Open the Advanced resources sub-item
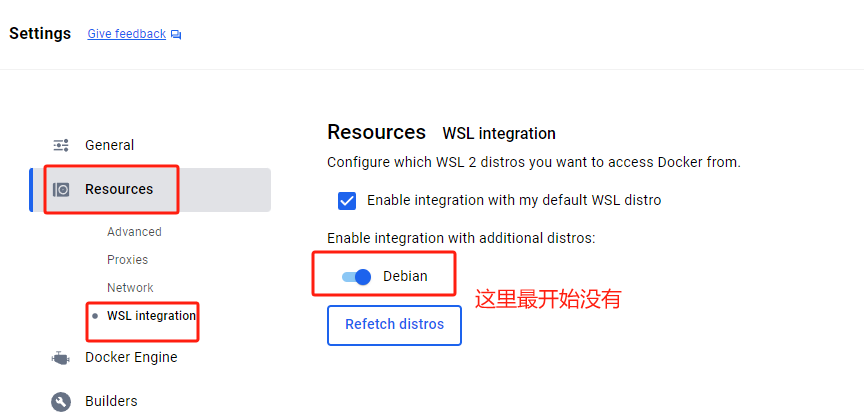This screenshot has width=864, height=414. (x=134, y=232)
